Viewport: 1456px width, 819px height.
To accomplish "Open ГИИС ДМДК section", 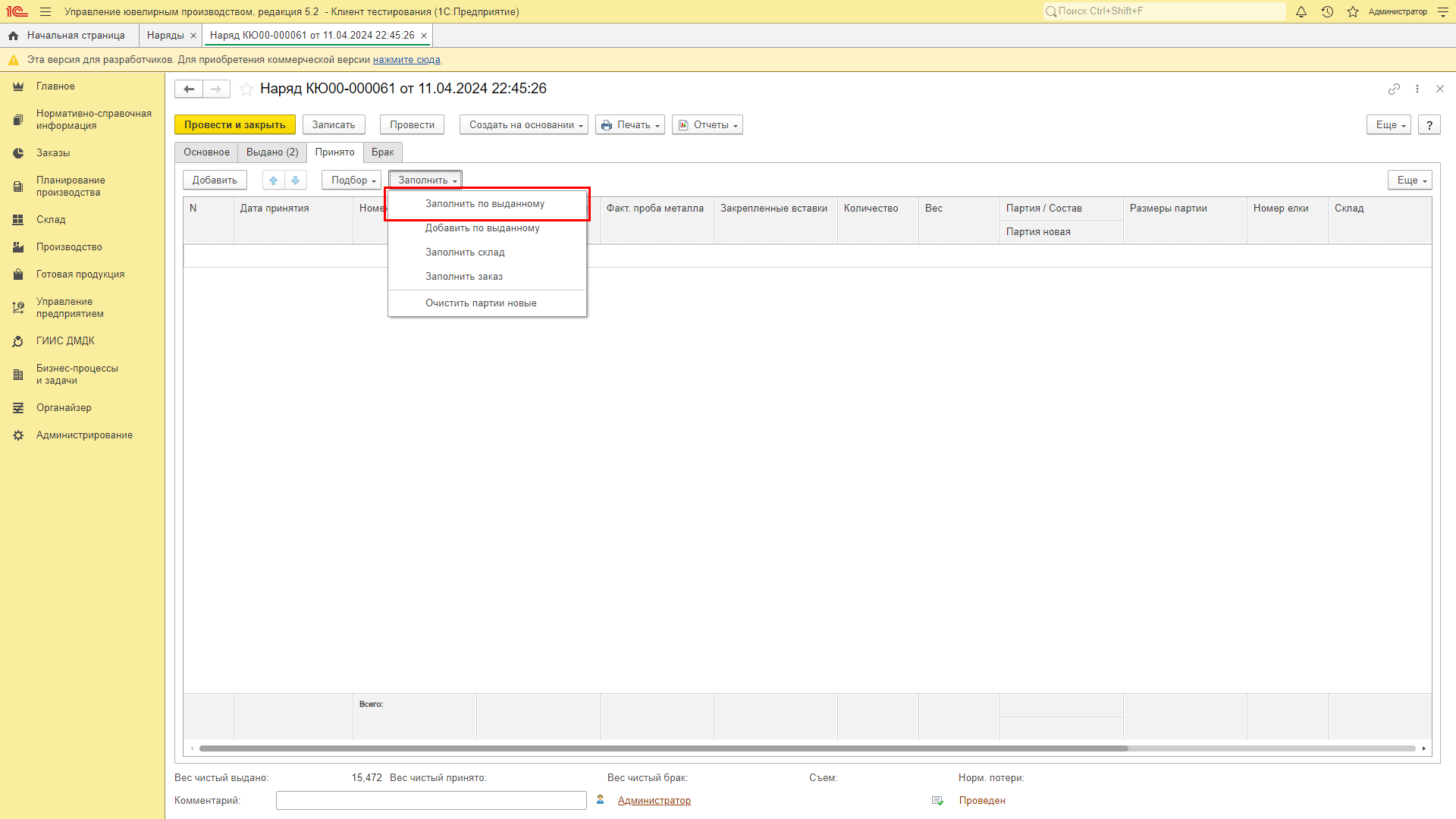I will [x=65, y=341].
